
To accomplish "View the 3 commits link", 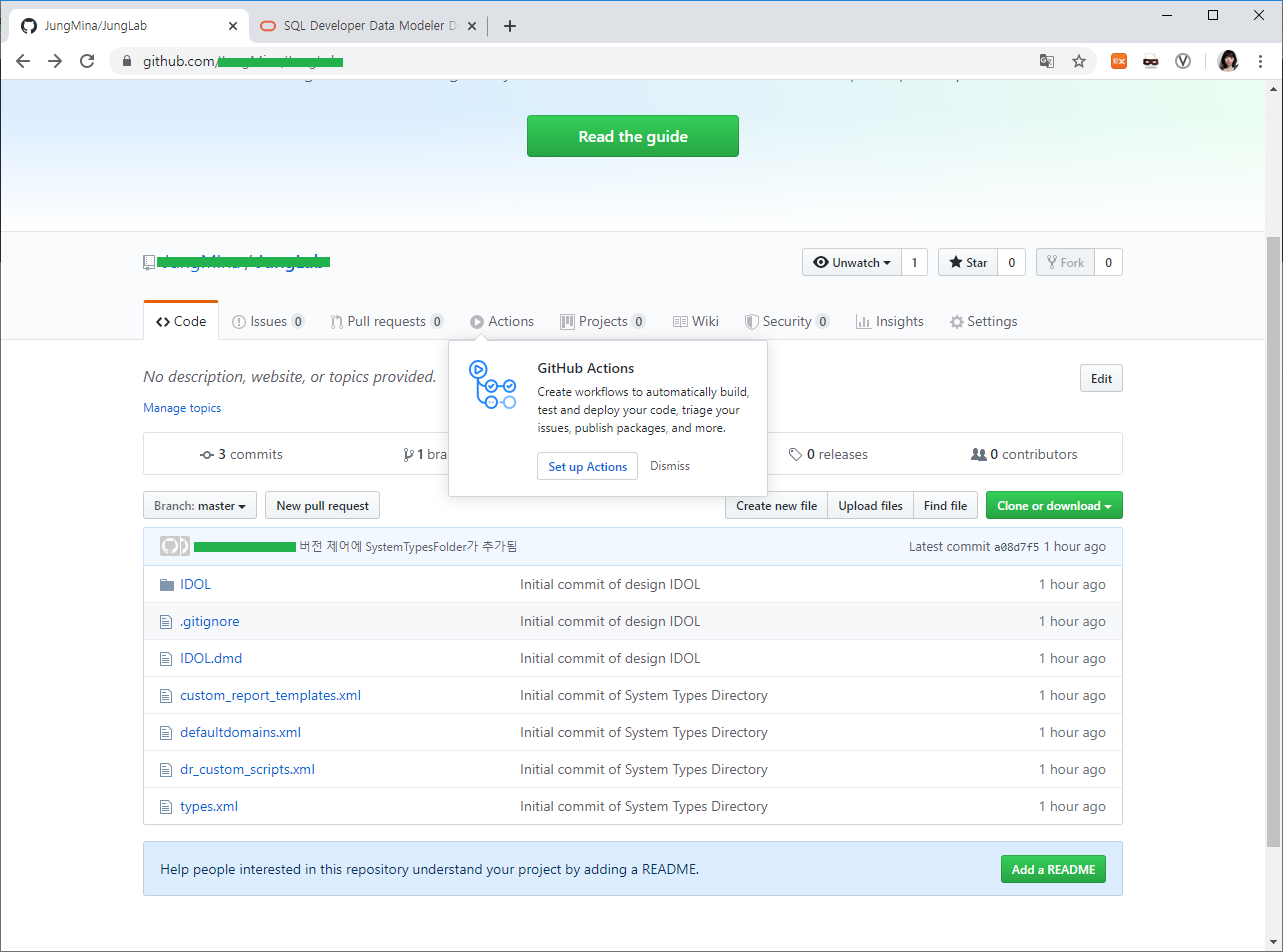I will tap(241, 454).
